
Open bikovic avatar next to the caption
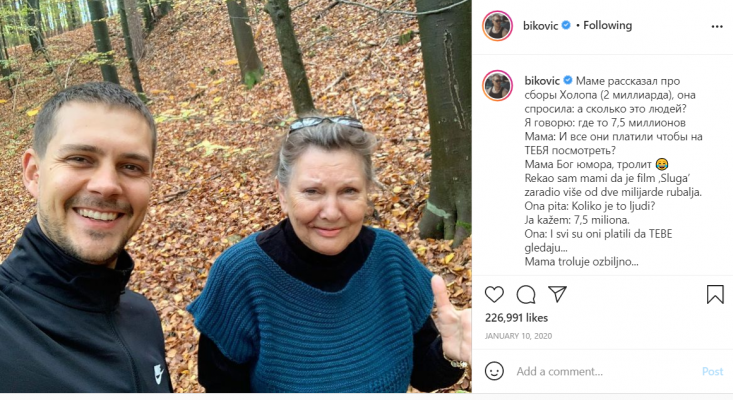click(497, 86)
